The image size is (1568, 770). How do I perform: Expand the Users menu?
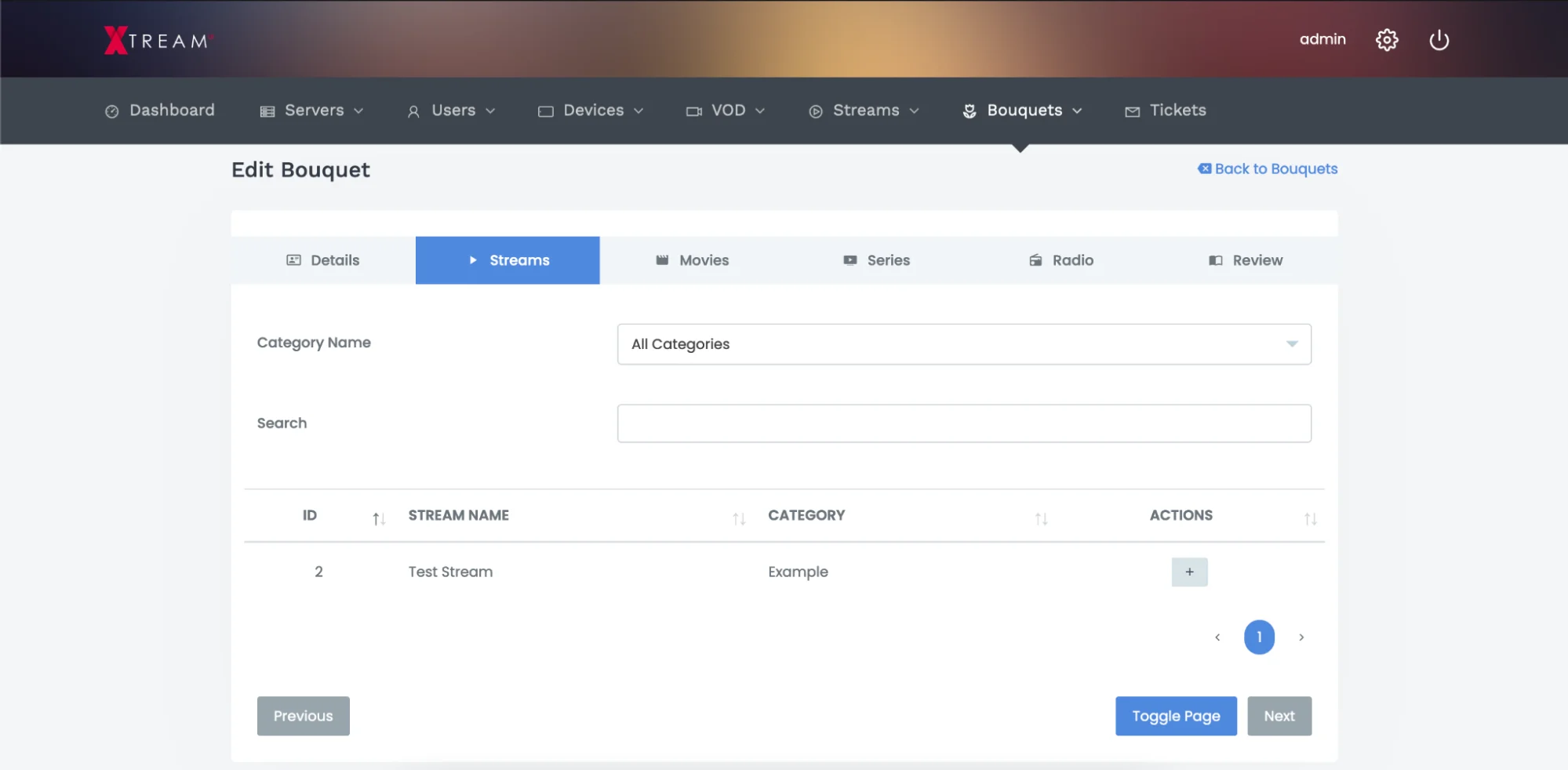[x=451, y=111]
